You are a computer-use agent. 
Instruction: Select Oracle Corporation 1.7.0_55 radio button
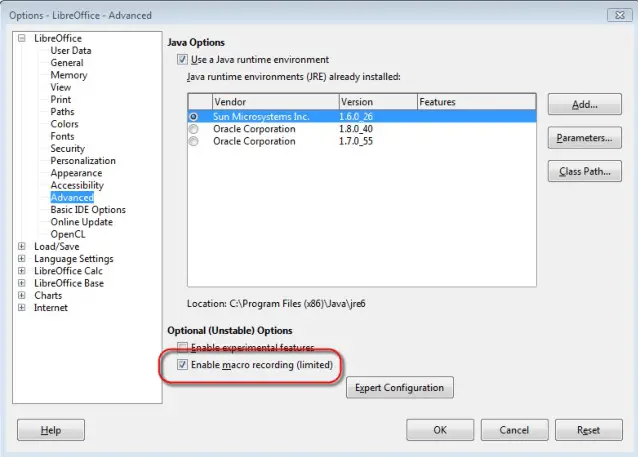(x=194, y=141)
